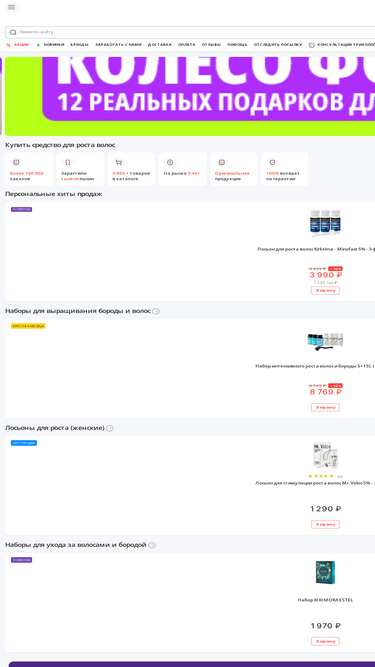Click the 1 970 ₽ price
Screen dimensions: 375x667
click(x=326, y=626)
